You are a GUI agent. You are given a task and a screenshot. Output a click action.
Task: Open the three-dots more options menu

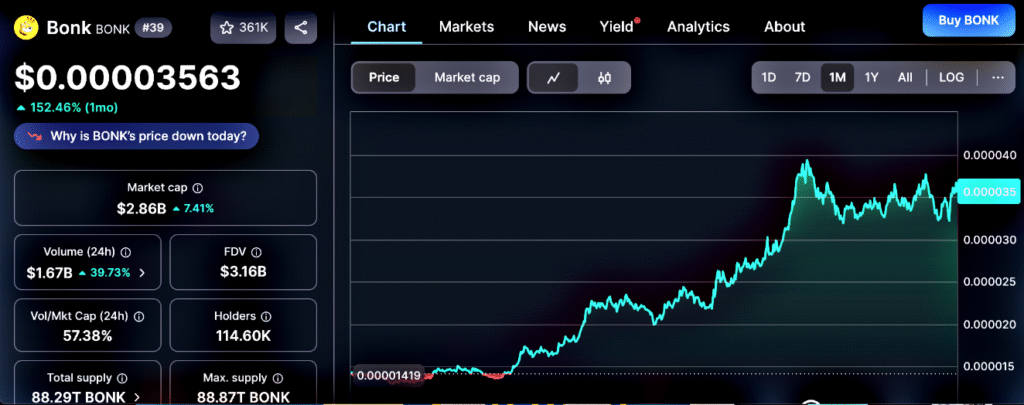[x=998, y=77]
